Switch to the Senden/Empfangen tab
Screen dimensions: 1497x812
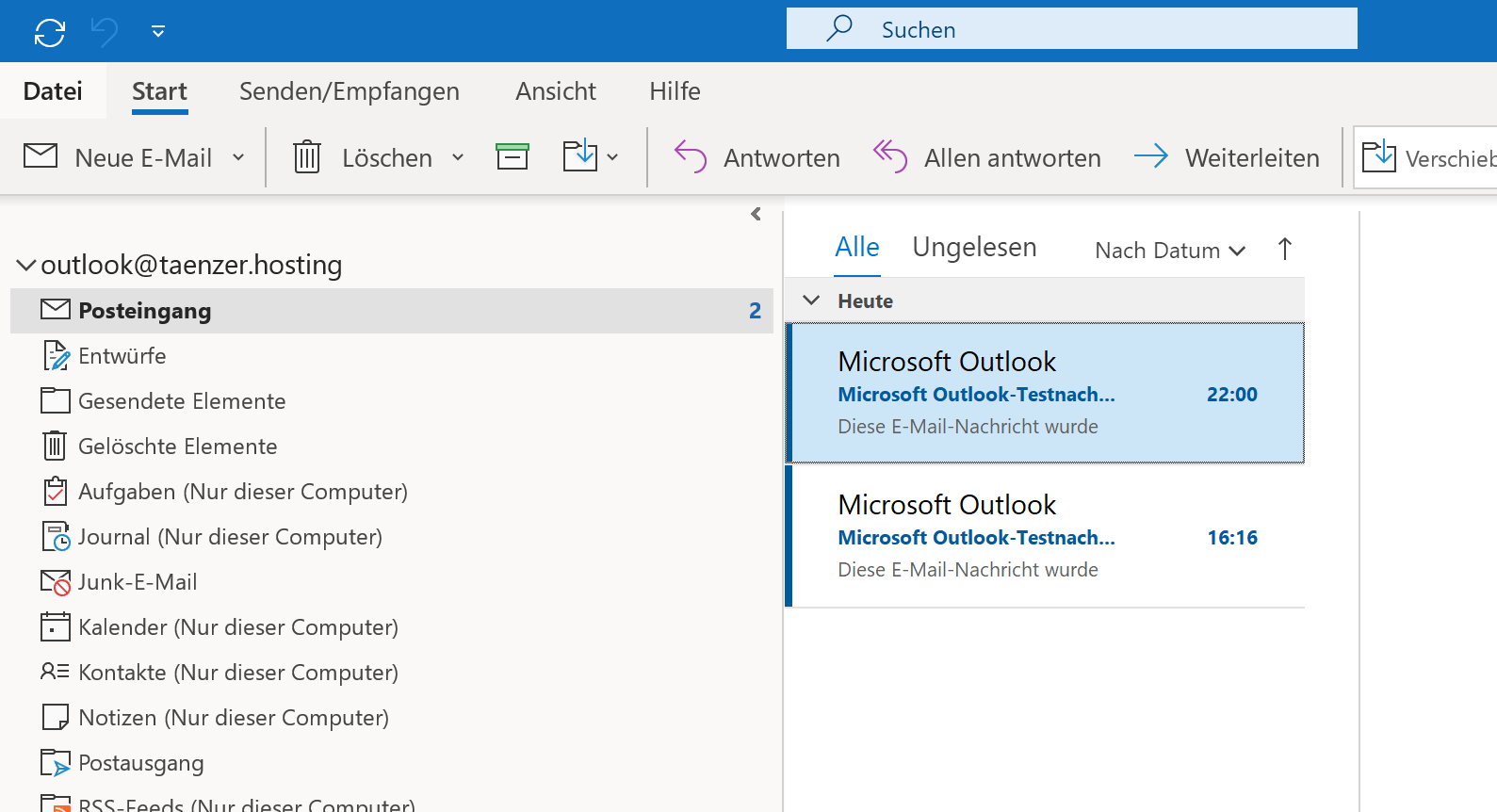click(349, 91)
